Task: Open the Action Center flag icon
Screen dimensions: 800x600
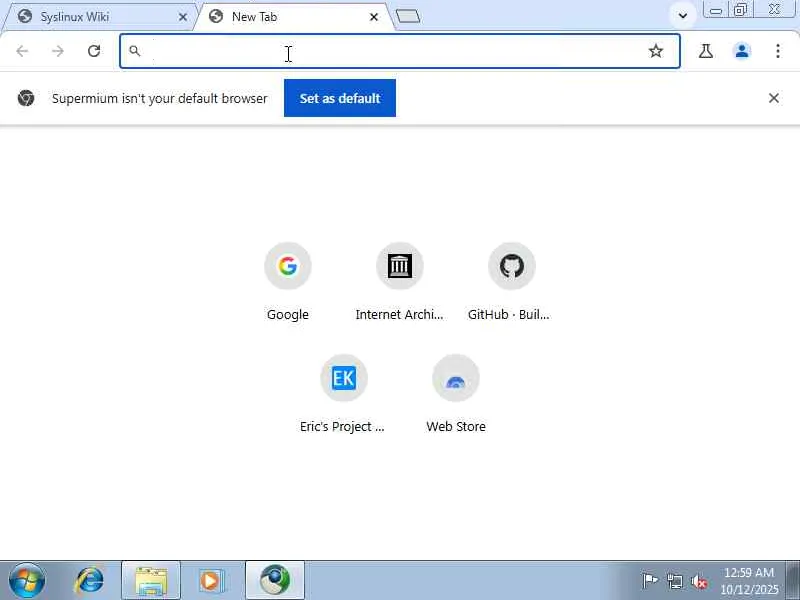Action: (649, 581)
